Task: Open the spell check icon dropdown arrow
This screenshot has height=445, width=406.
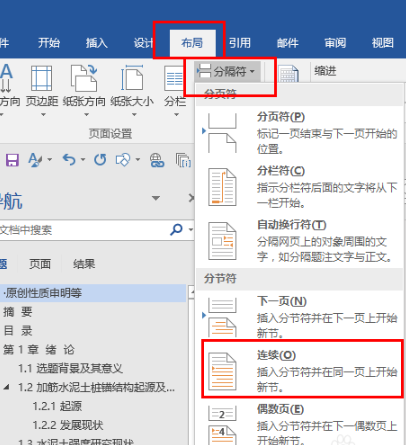Action: coord(49,160)
